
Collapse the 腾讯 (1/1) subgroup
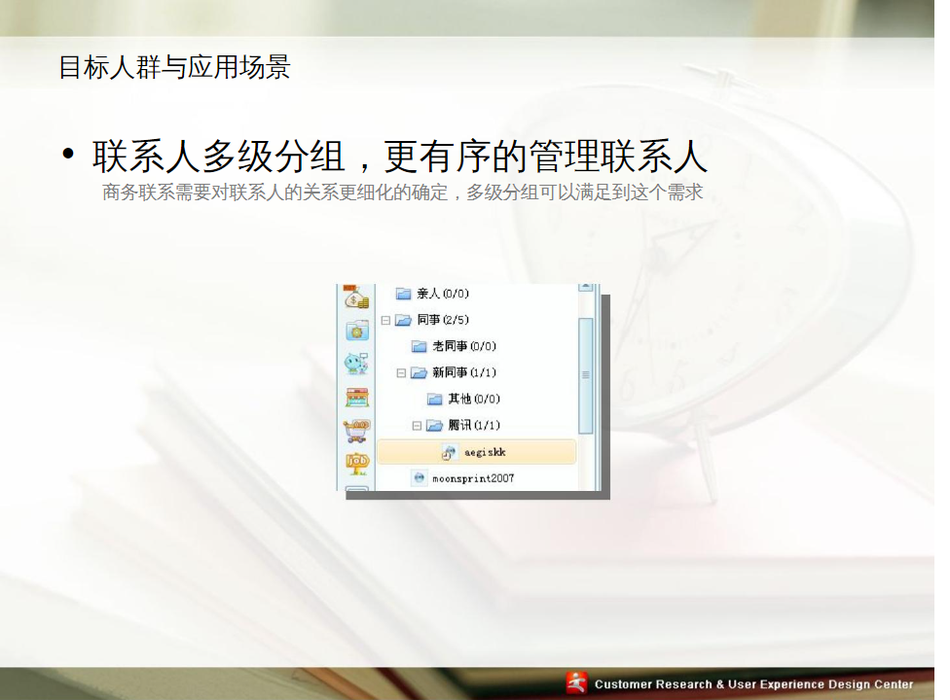click(418, 426)
